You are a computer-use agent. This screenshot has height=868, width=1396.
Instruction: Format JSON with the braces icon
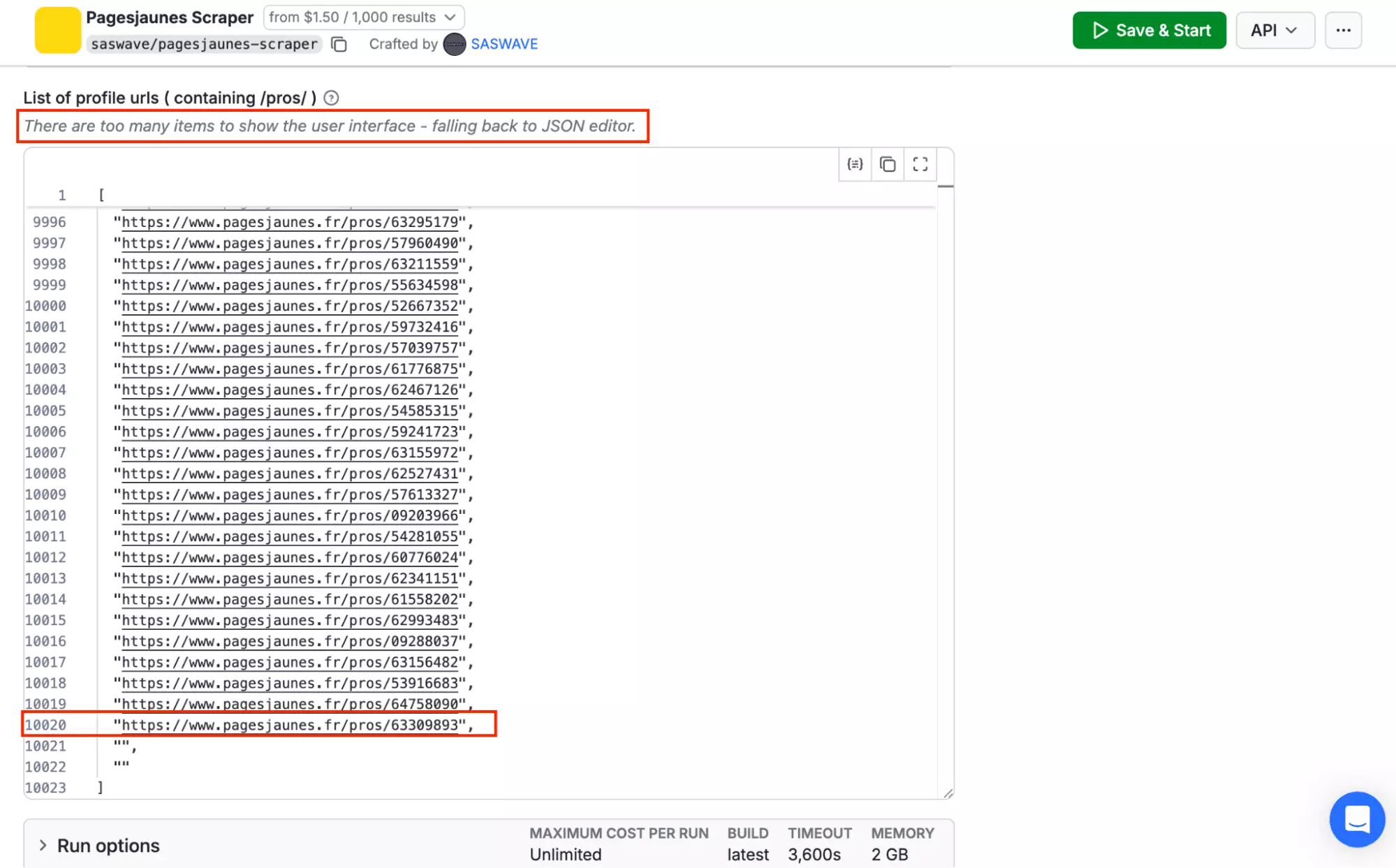tap(855, 164)
